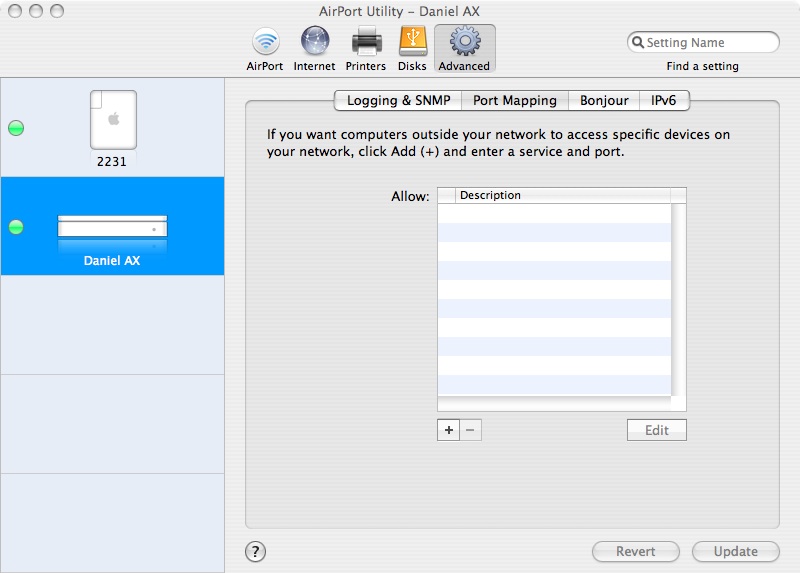Click the Update button

736,552
